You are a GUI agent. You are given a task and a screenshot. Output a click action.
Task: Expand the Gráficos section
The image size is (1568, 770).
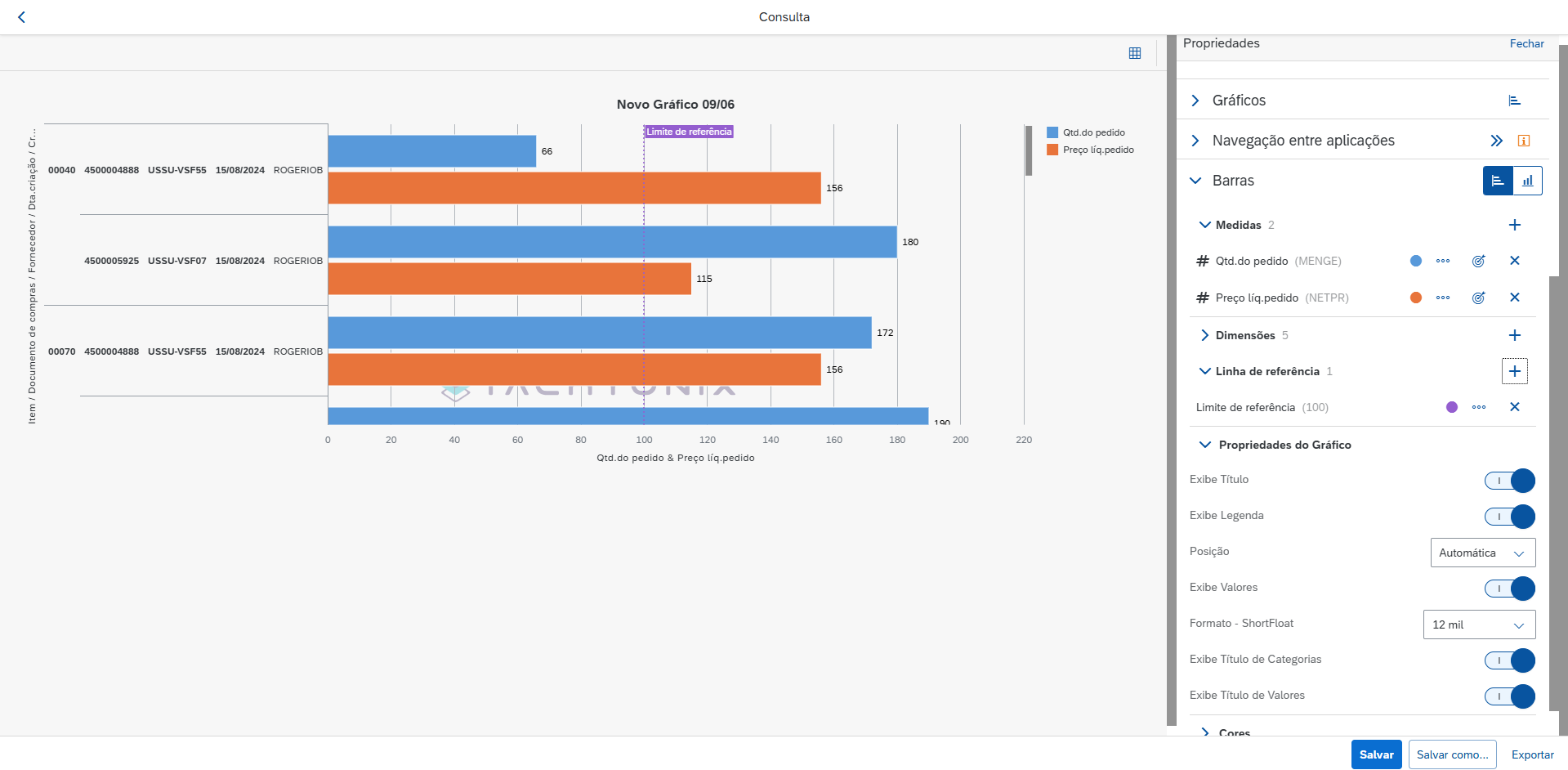pyautogui.click(x=1195, y=101)
